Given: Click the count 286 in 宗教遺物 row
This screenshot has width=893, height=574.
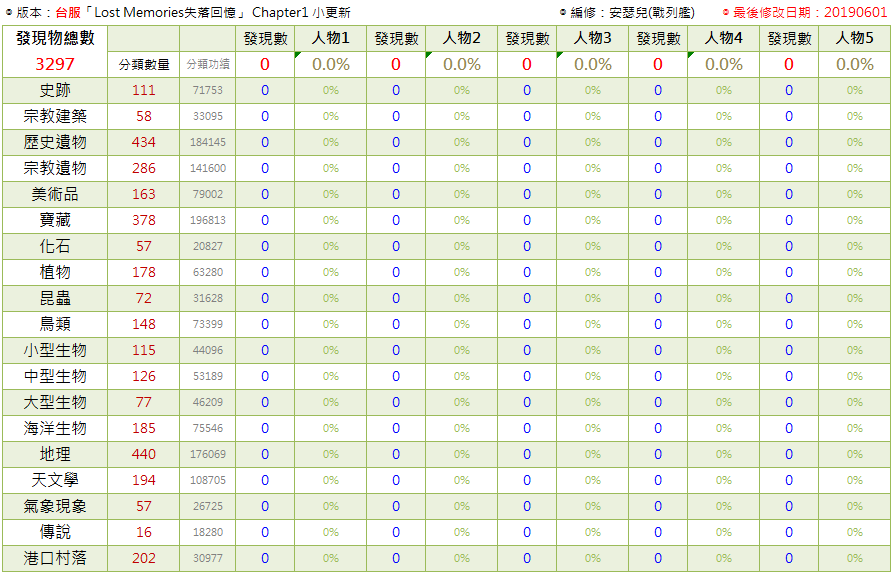Looking at the screenshot, I should point(144,169).
